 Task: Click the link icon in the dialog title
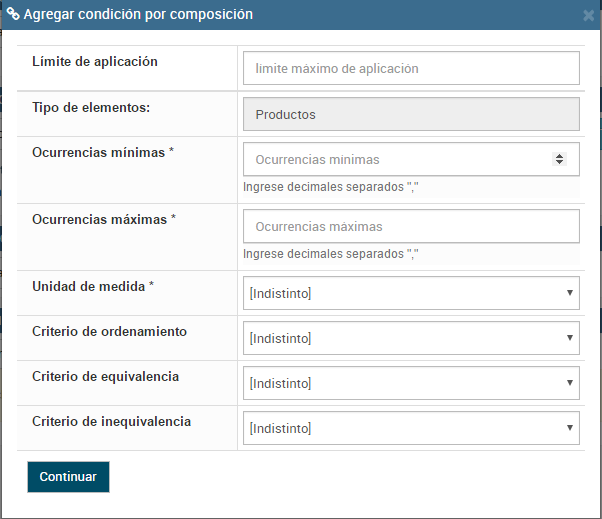coord(13,15)
